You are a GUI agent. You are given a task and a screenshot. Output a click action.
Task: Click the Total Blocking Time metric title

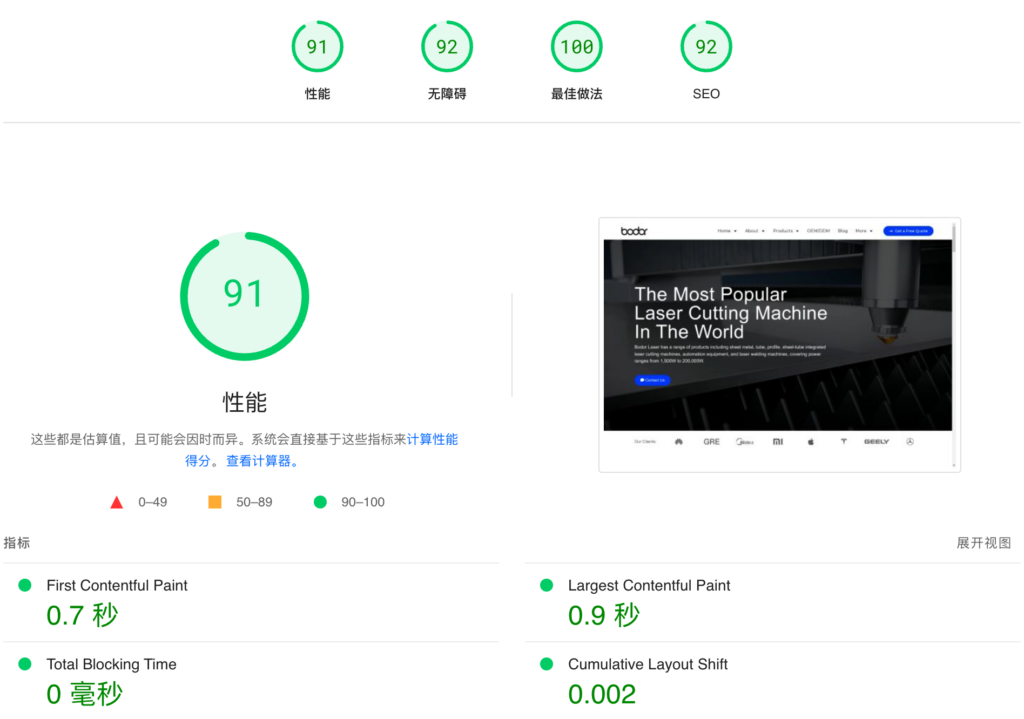tap(112, 664)
